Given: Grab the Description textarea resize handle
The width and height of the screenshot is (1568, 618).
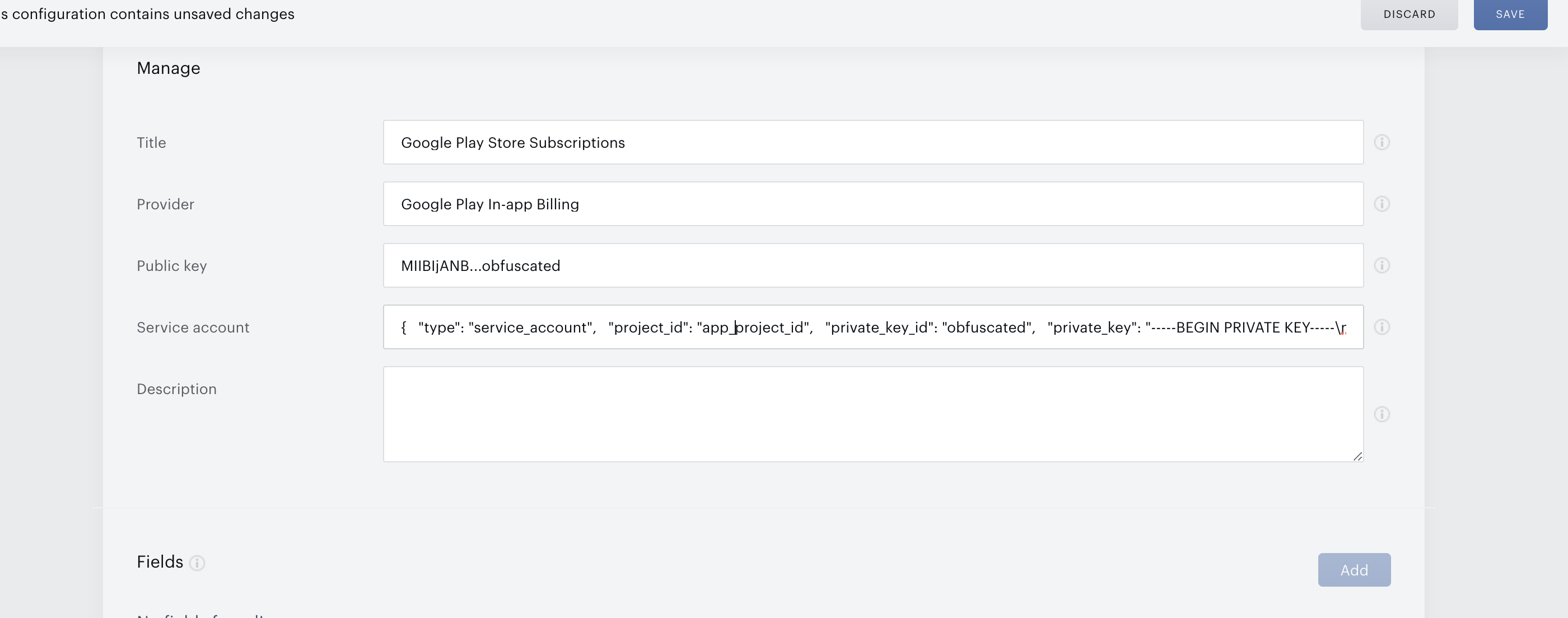Looking at the screenshot, I should (1357, 456).
